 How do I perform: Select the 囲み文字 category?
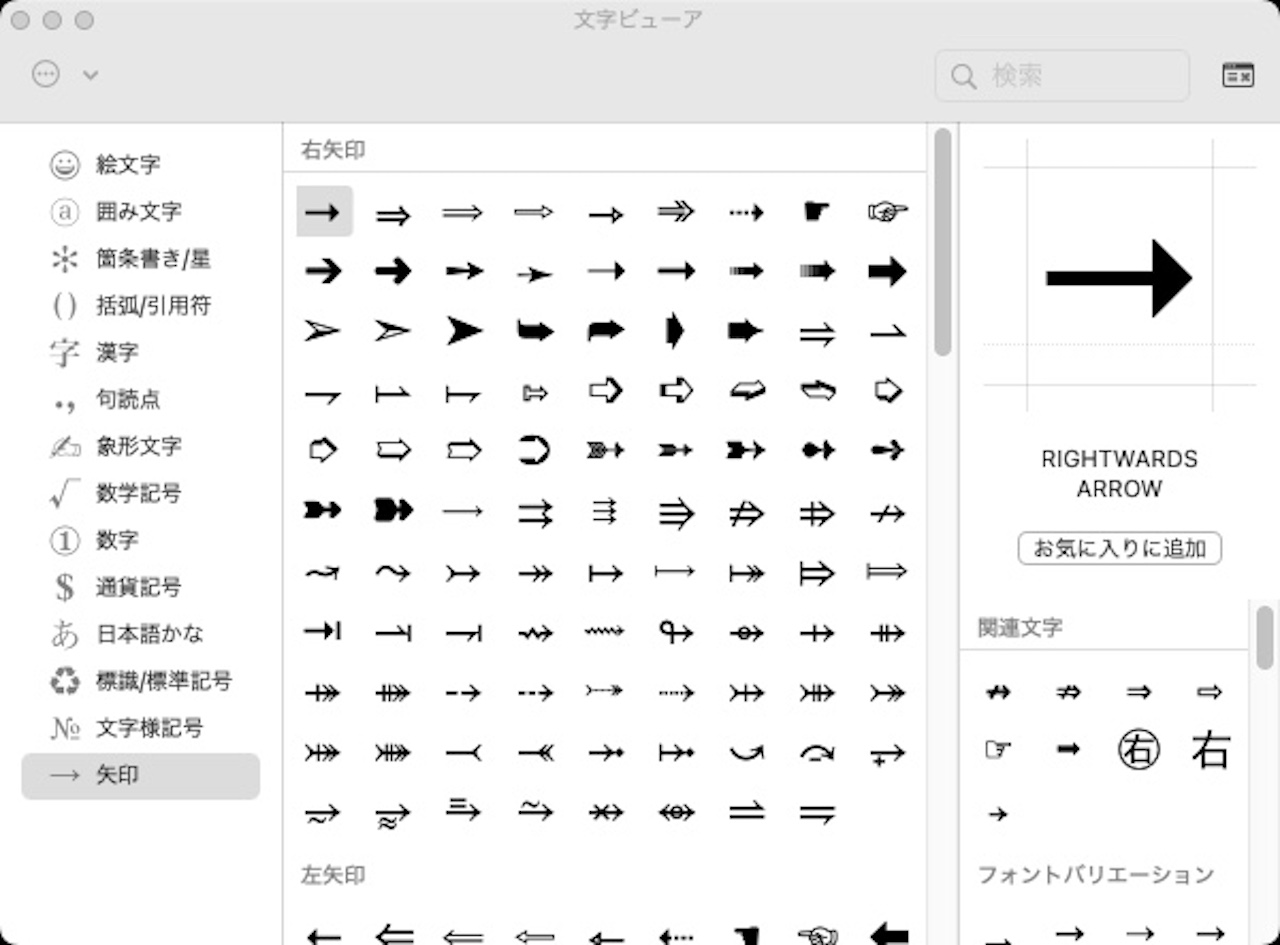(140, 211)
